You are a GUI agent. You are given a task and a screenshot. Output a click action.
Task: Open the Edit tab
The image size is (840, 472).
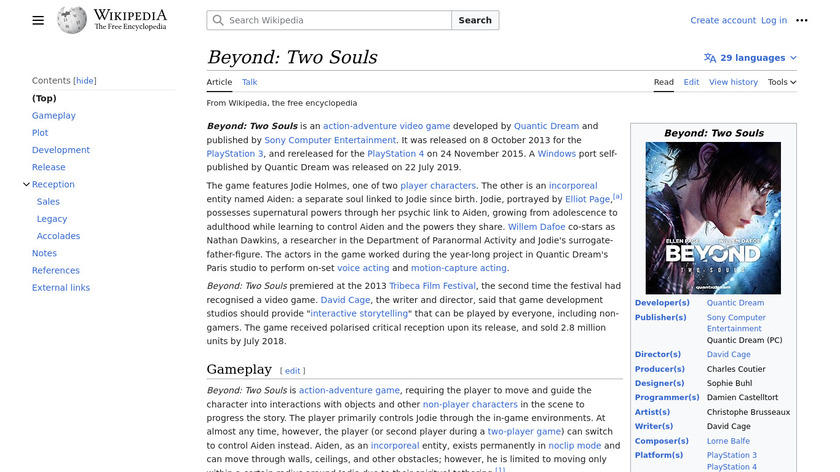point(691,82)
